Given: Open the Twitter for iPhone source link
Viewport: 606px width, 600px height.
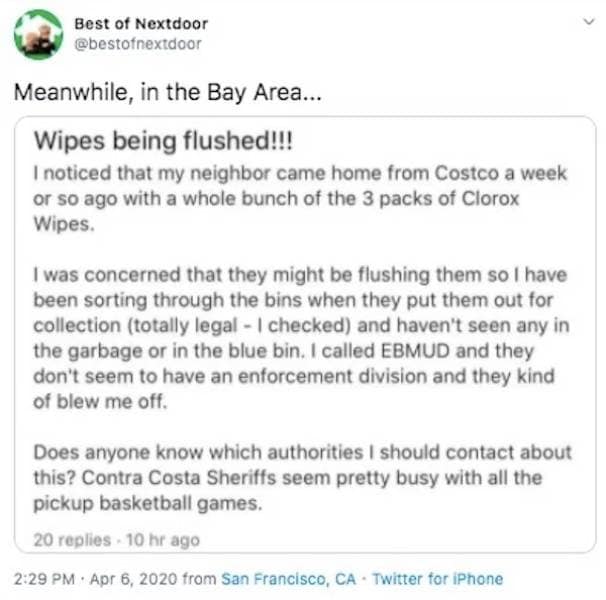Looking at the screenshot, I should (437, 578).
